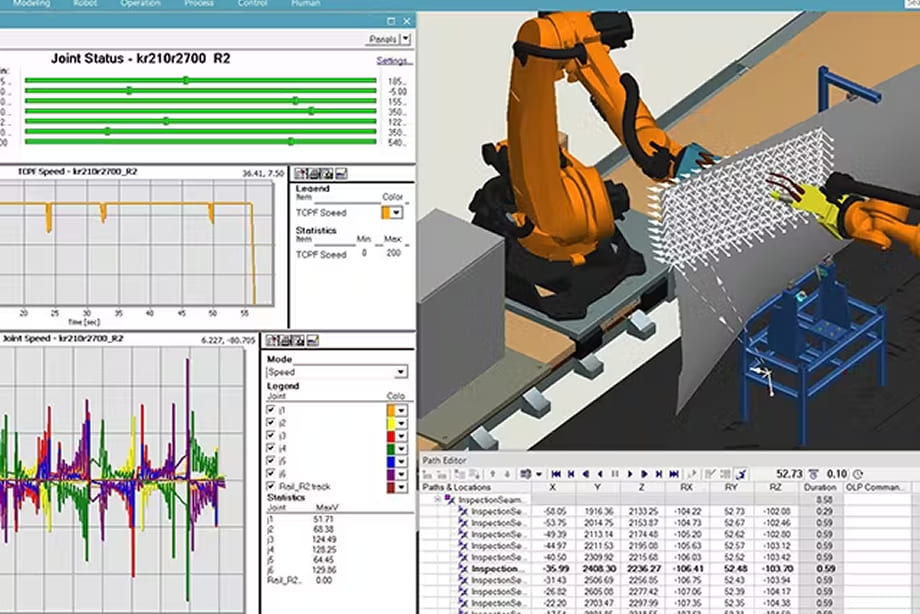This screenshot has height=614, width=920.
Task: Click the Duration column header
Action: (x=820, y=487)
